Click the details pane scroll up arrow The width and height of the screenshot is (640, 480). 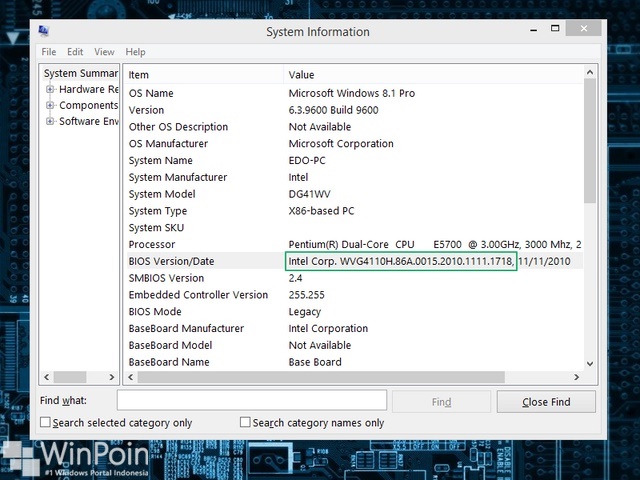[x=590, y=72]
